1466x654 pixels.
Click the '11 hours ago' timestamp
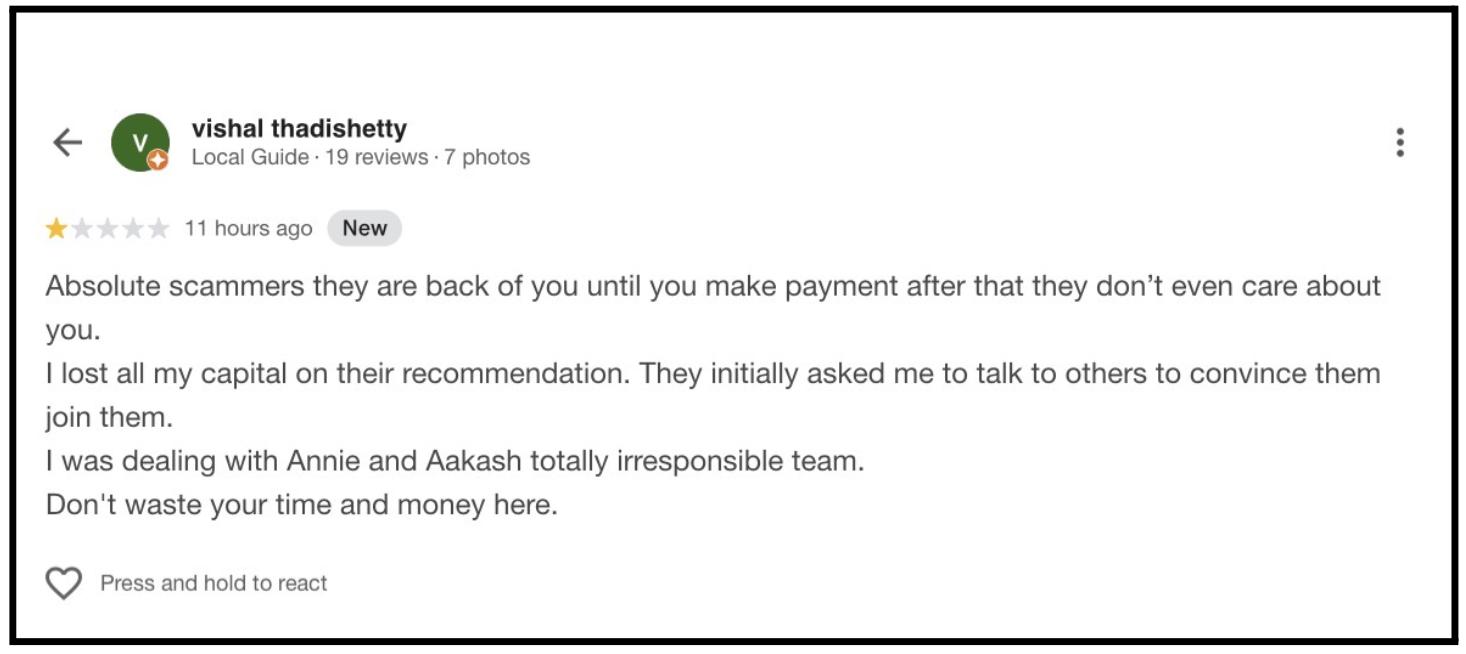point(248,229)
